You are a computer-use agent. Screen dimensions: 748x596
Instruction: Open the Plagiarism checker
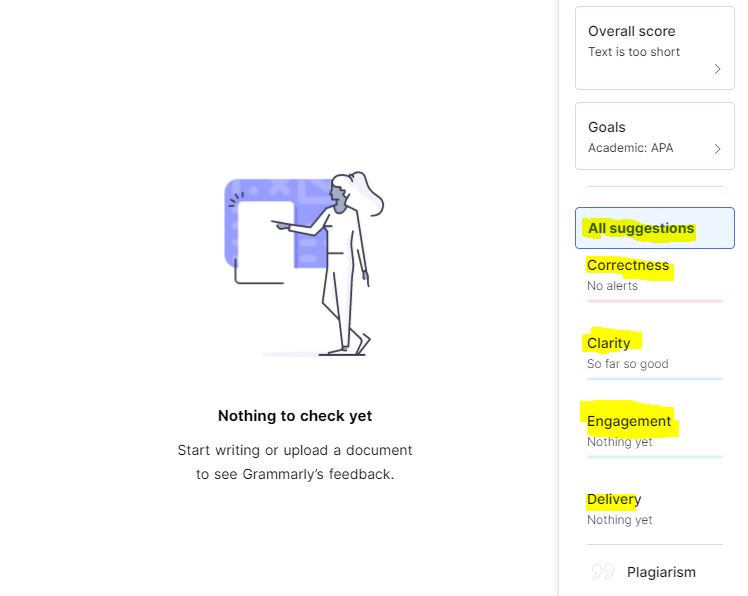click(x=661, y=572)
